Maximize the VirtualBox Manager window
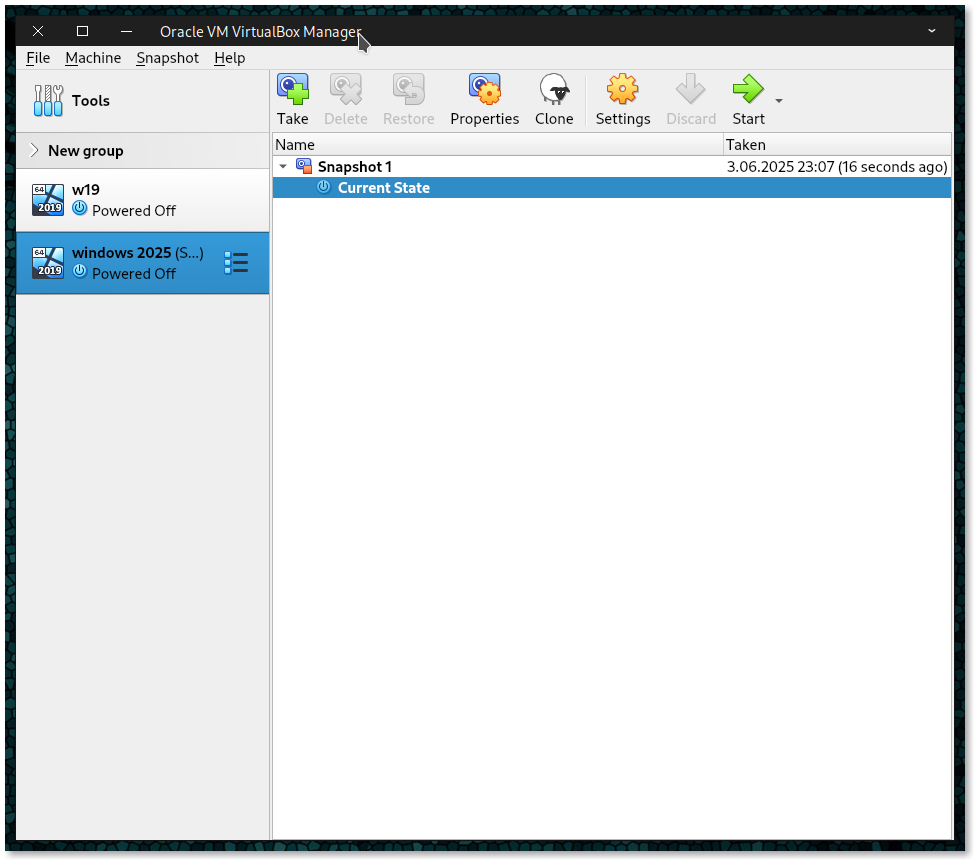 [x=82, y=31]
